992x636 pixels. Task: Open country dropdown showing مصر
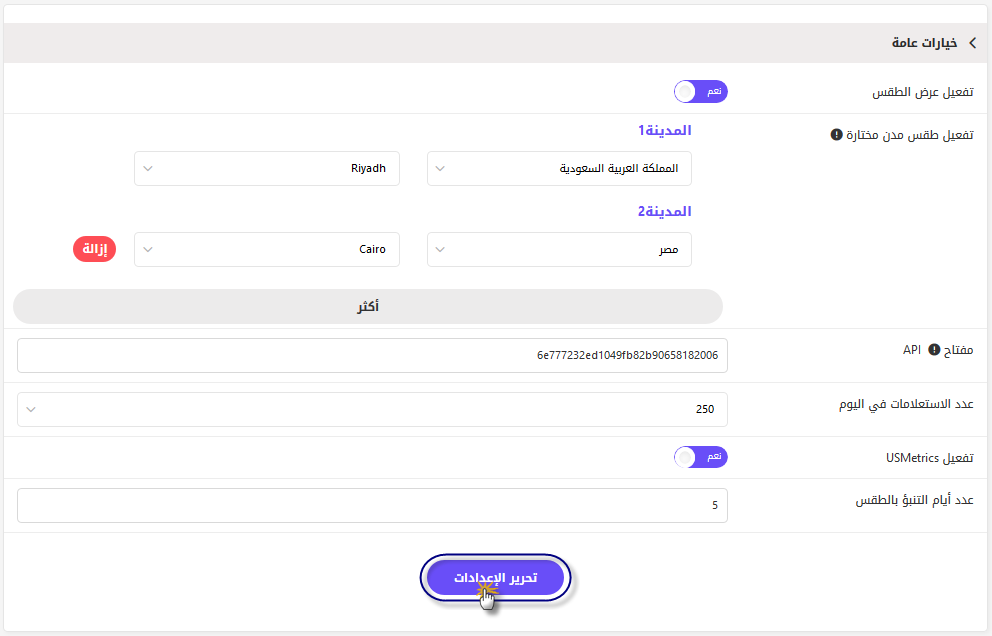559,249
